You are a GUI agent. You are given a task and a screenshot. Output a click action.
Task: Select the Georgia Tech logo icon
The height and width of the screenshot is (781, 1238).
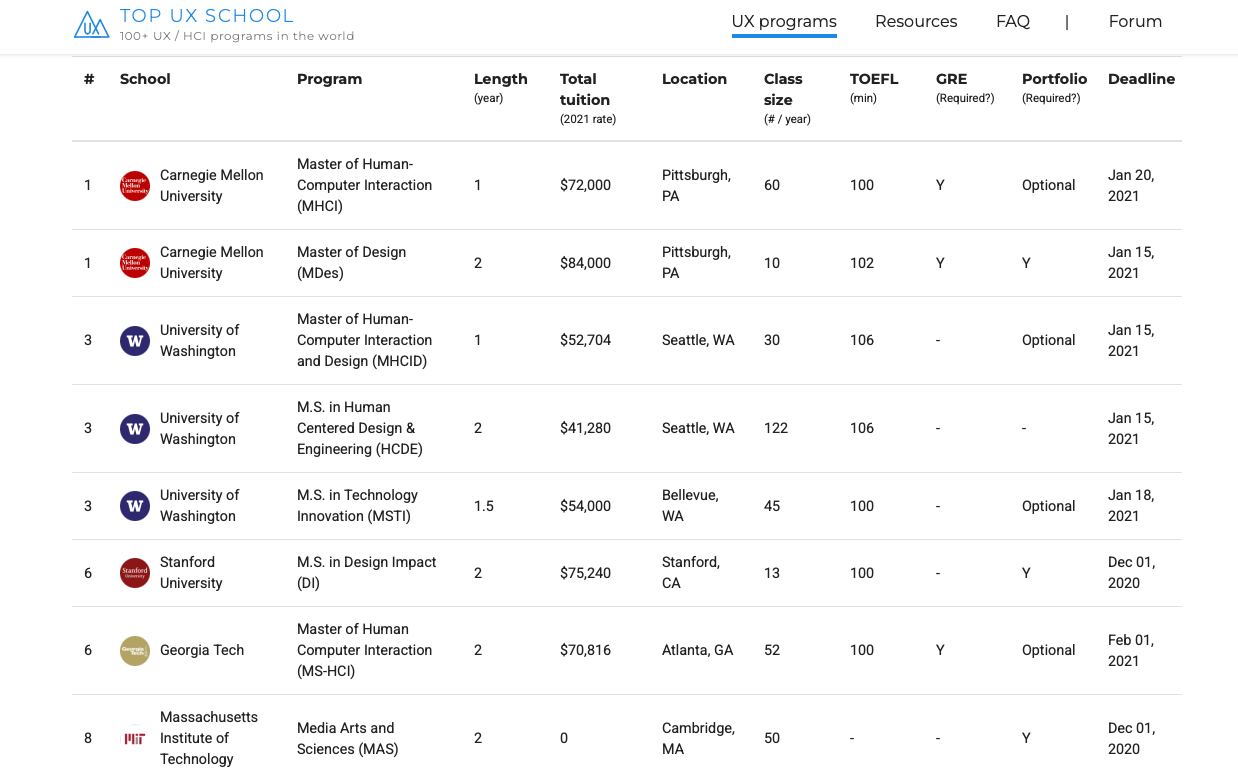134,650
